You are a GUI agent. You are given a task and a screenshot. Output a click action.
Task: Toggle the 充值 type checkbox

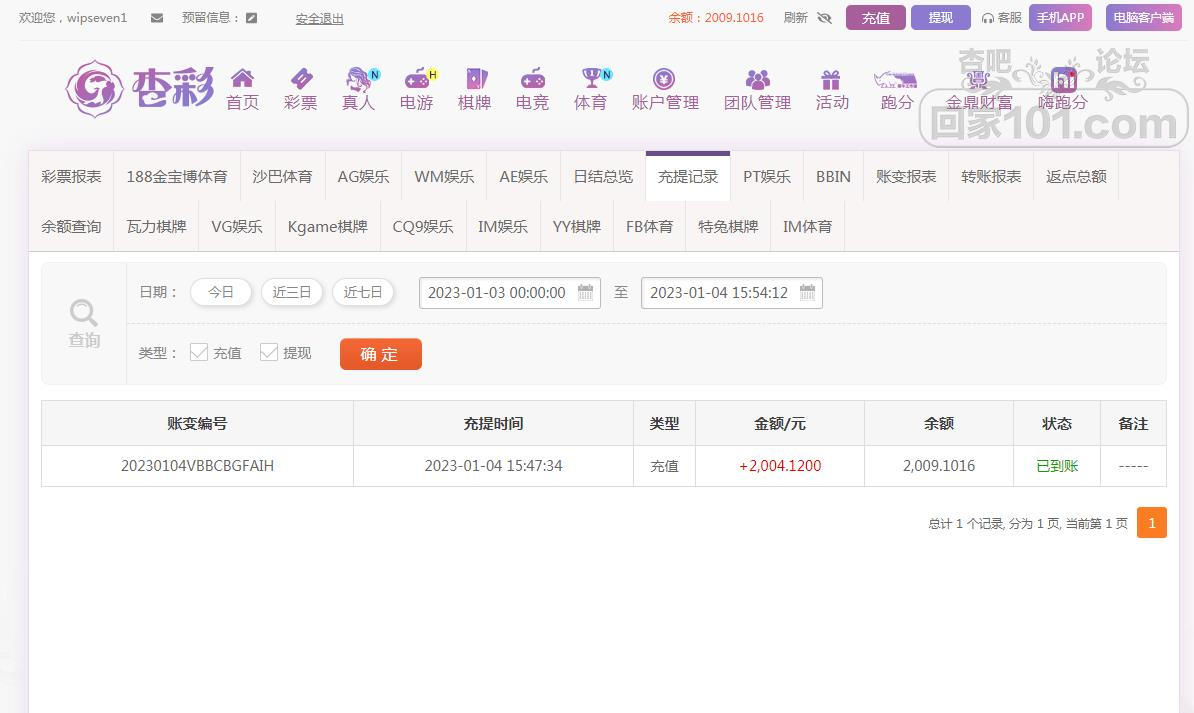click(199, 352)
